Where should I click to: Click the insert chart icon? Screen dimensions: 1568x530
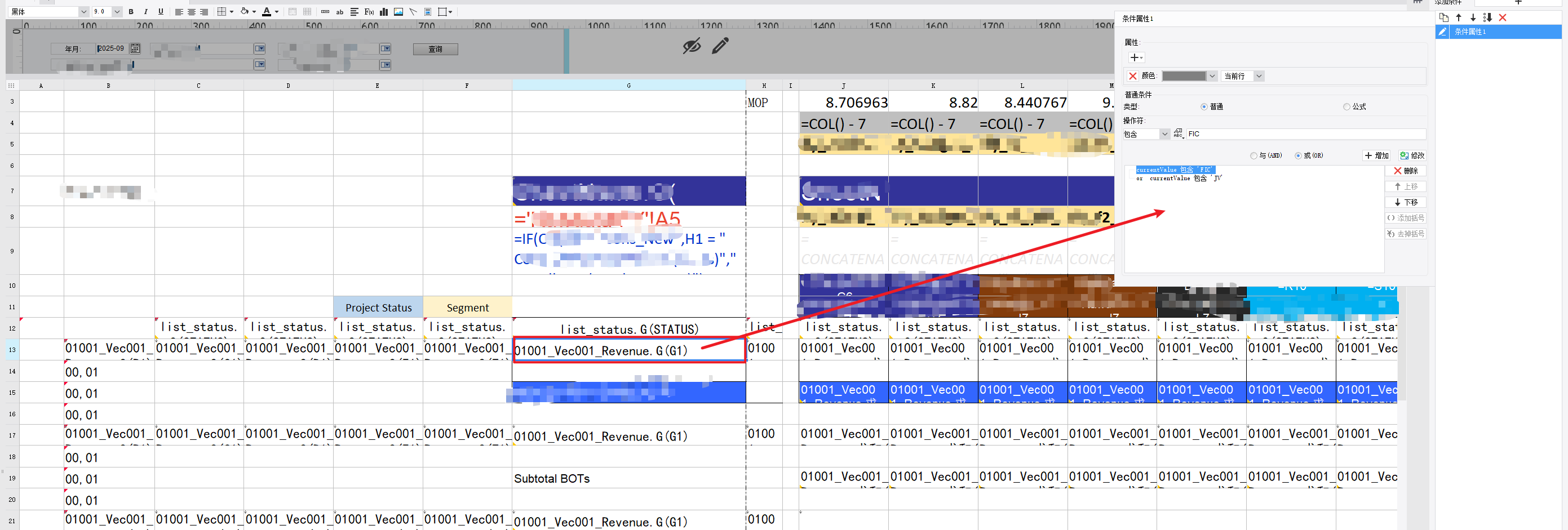tap(383, 12)
